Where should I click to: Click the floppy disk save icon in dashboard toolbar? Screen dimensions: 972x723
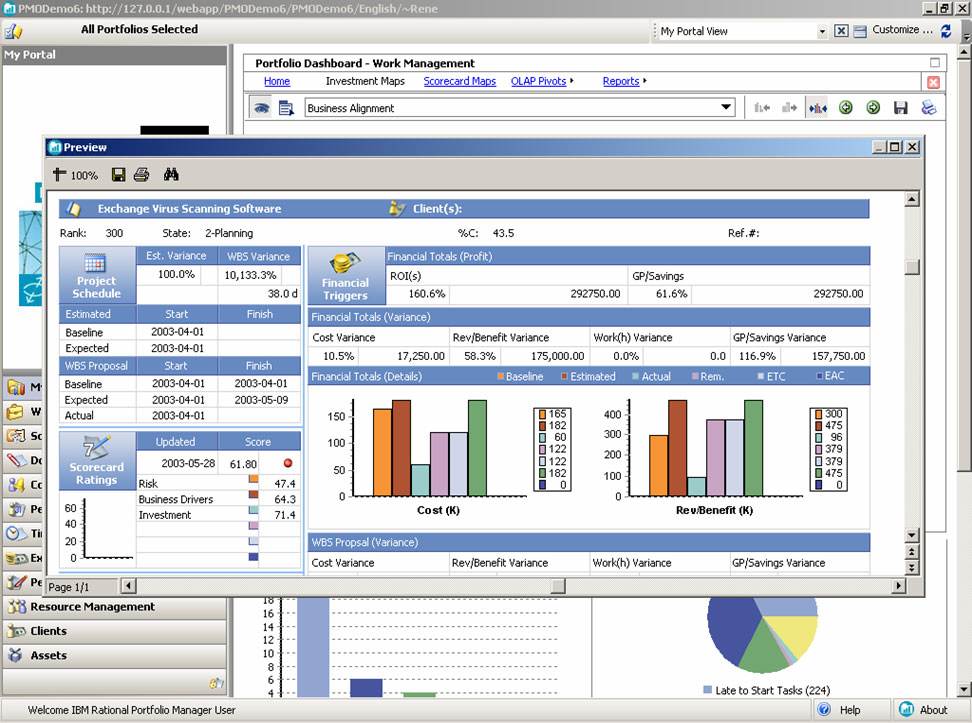[900, 108]
